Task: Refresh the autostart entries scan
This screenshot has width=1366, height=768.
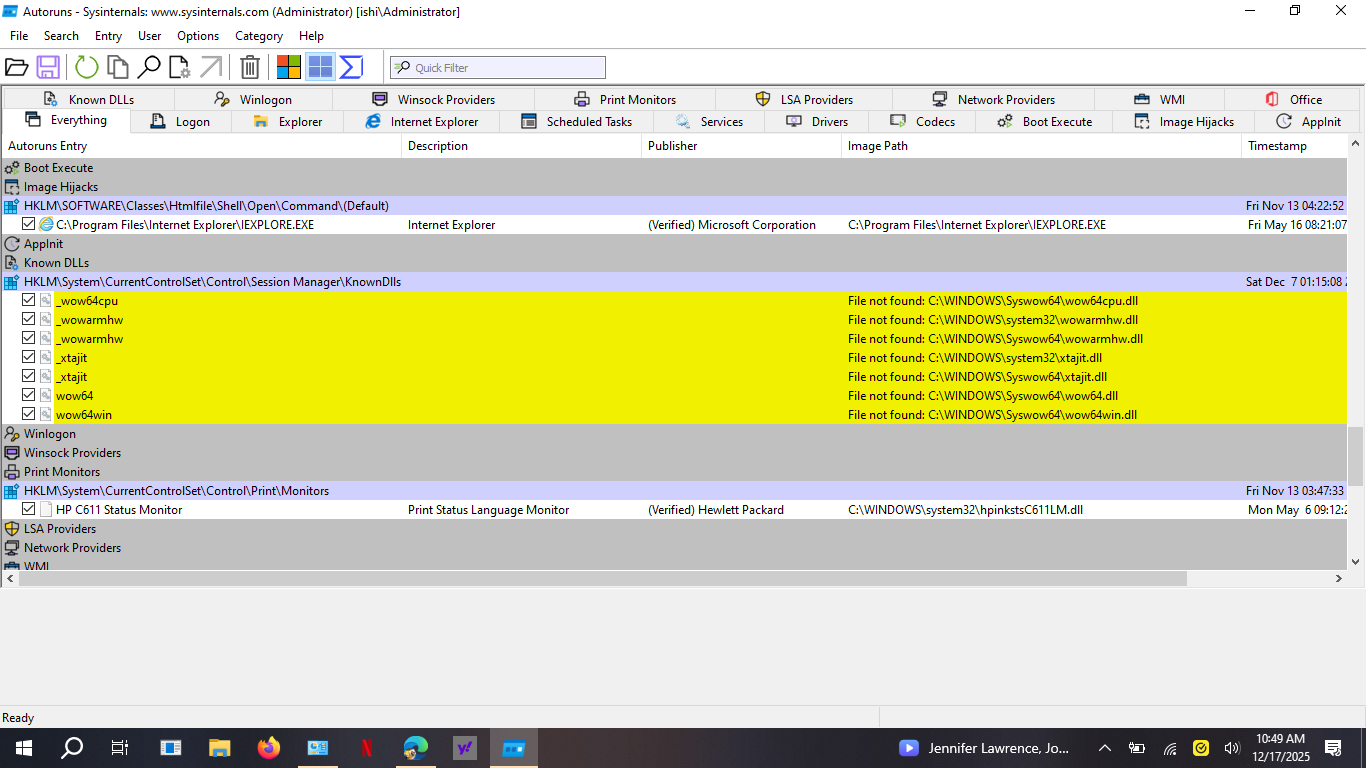Action: coord(85,67)
